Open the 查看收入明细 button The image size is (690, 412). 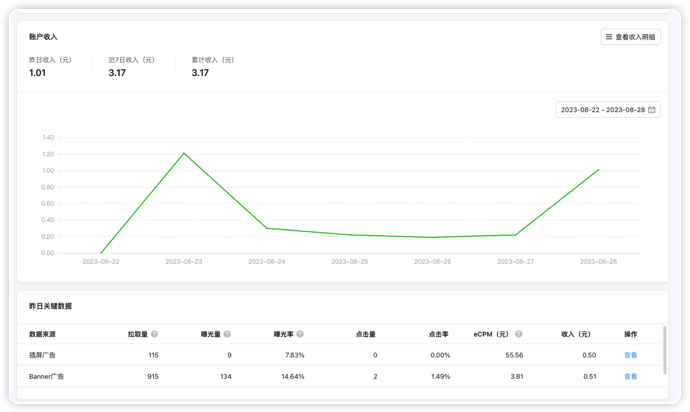[631, 37]
